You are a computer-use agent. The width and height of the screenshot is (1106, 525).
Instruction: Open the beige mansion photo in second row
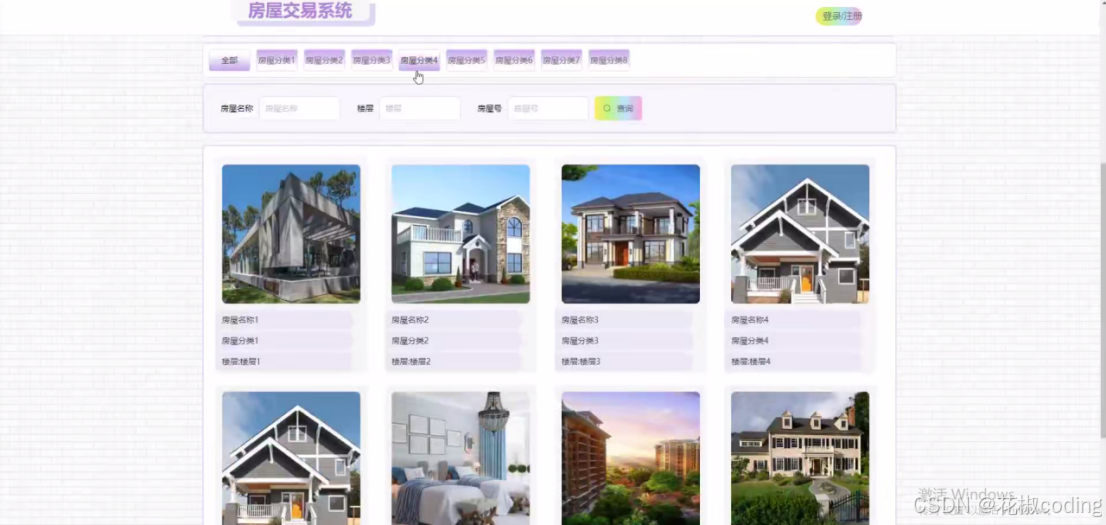(800, 458)
